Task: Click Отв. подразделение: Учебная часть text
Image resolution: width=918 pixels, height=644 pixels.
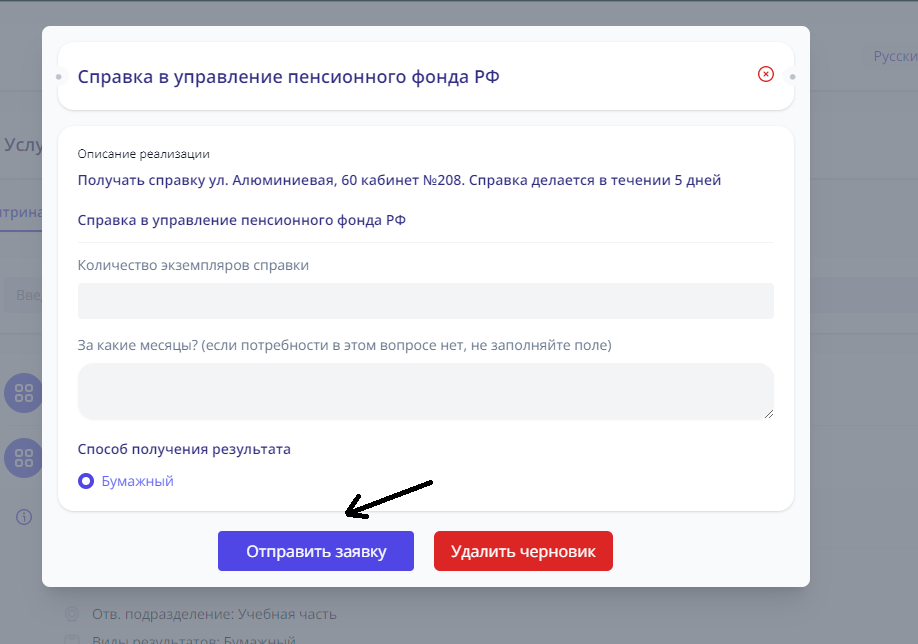Action: [214, 614]
